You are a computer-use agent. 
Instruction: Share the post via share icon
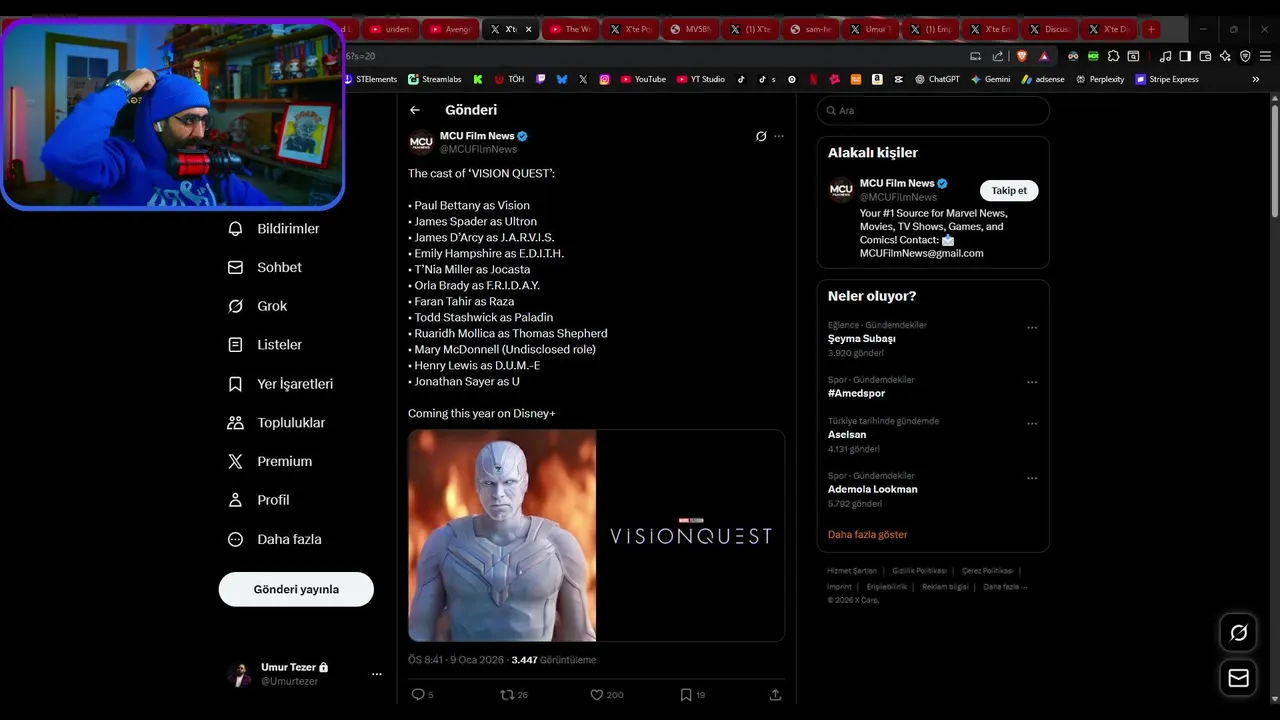coord(775,694)
